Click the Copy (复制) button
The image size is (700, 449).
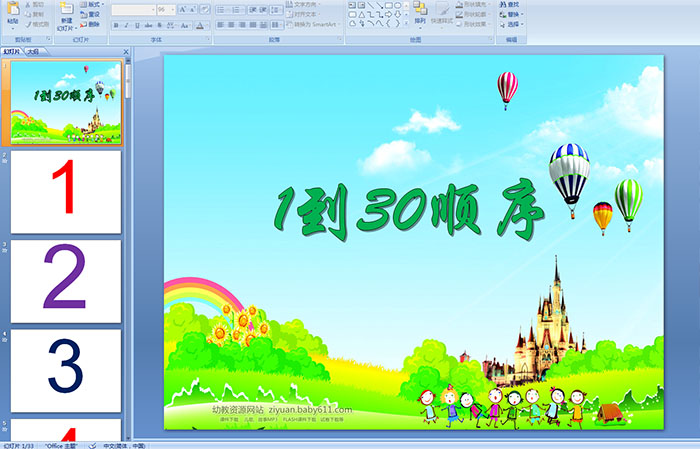point(34,14)
